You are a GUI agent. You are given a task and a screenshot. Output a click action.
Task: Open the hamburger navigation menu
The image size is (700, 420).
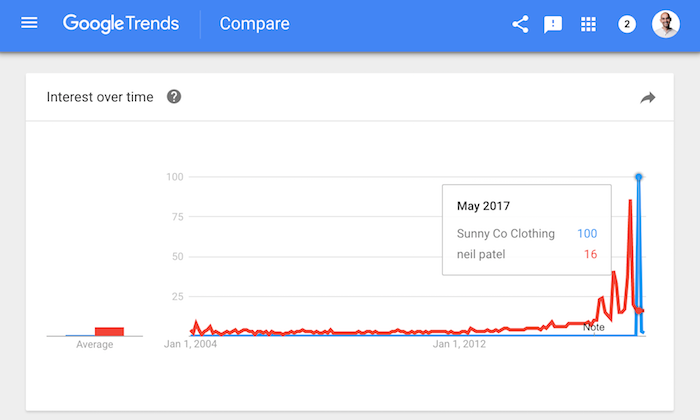click(29, 23)
